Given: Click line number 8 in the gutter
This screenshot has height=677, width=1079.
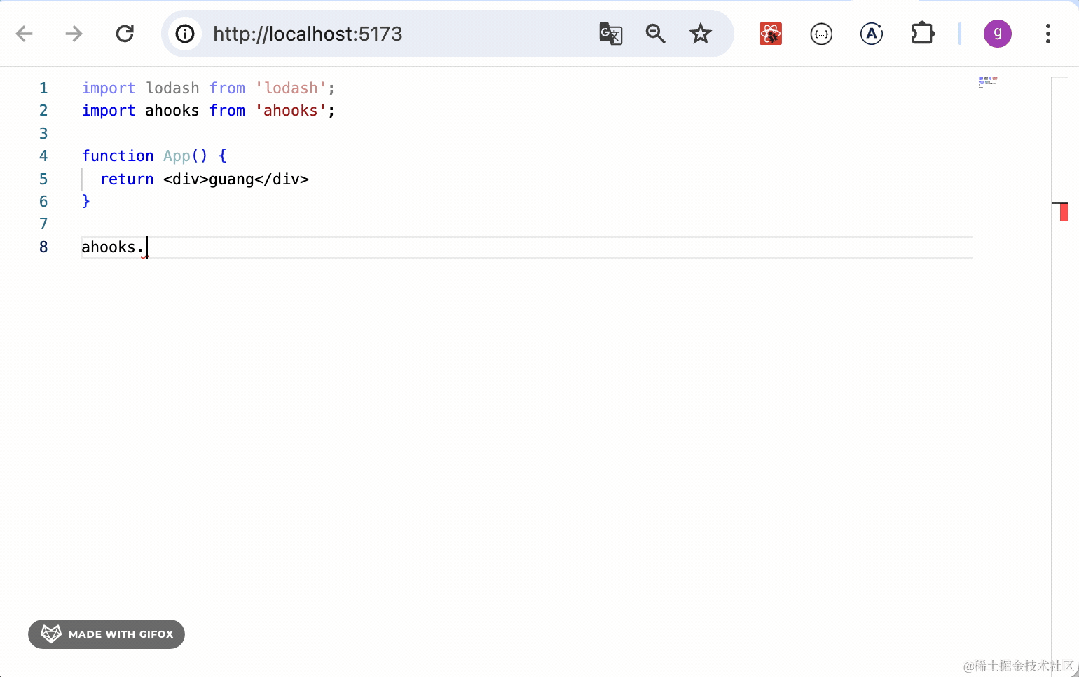Looking at the screenshot, I should pyautogui.click(x=43, y=247).
